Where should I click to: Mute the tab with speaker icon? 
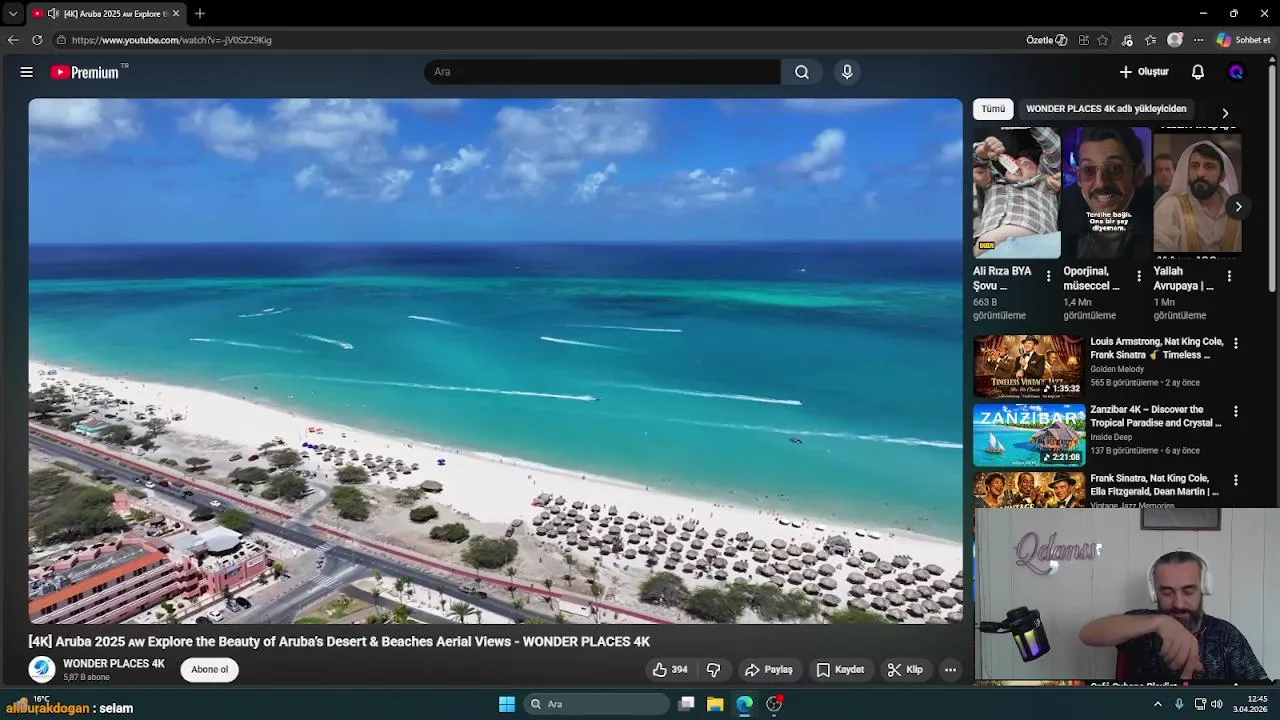pyautogui.click(x=52, y=13)
